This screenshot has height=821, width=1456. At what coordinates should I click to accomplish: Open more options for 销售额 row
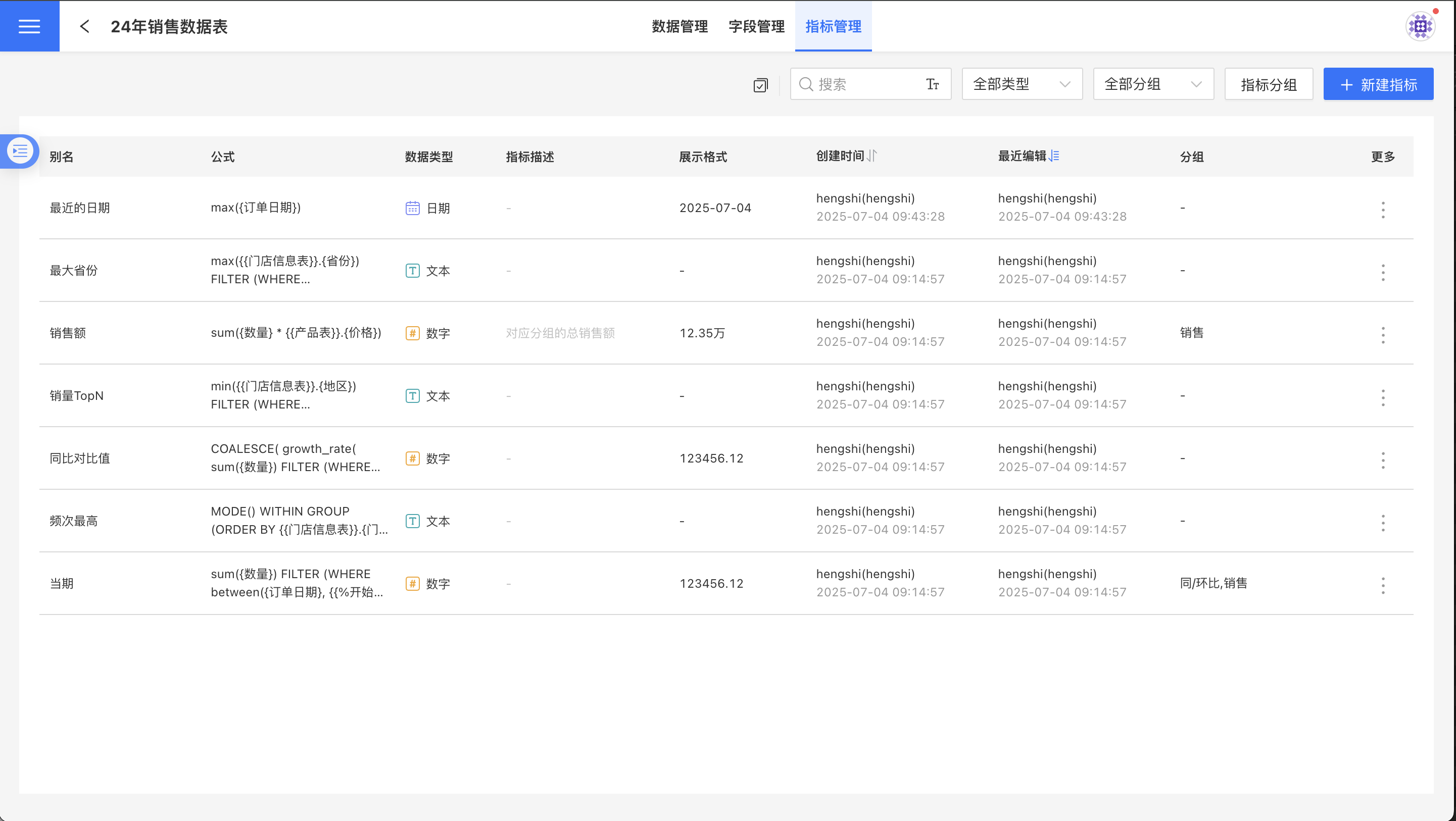point(1383,336)
